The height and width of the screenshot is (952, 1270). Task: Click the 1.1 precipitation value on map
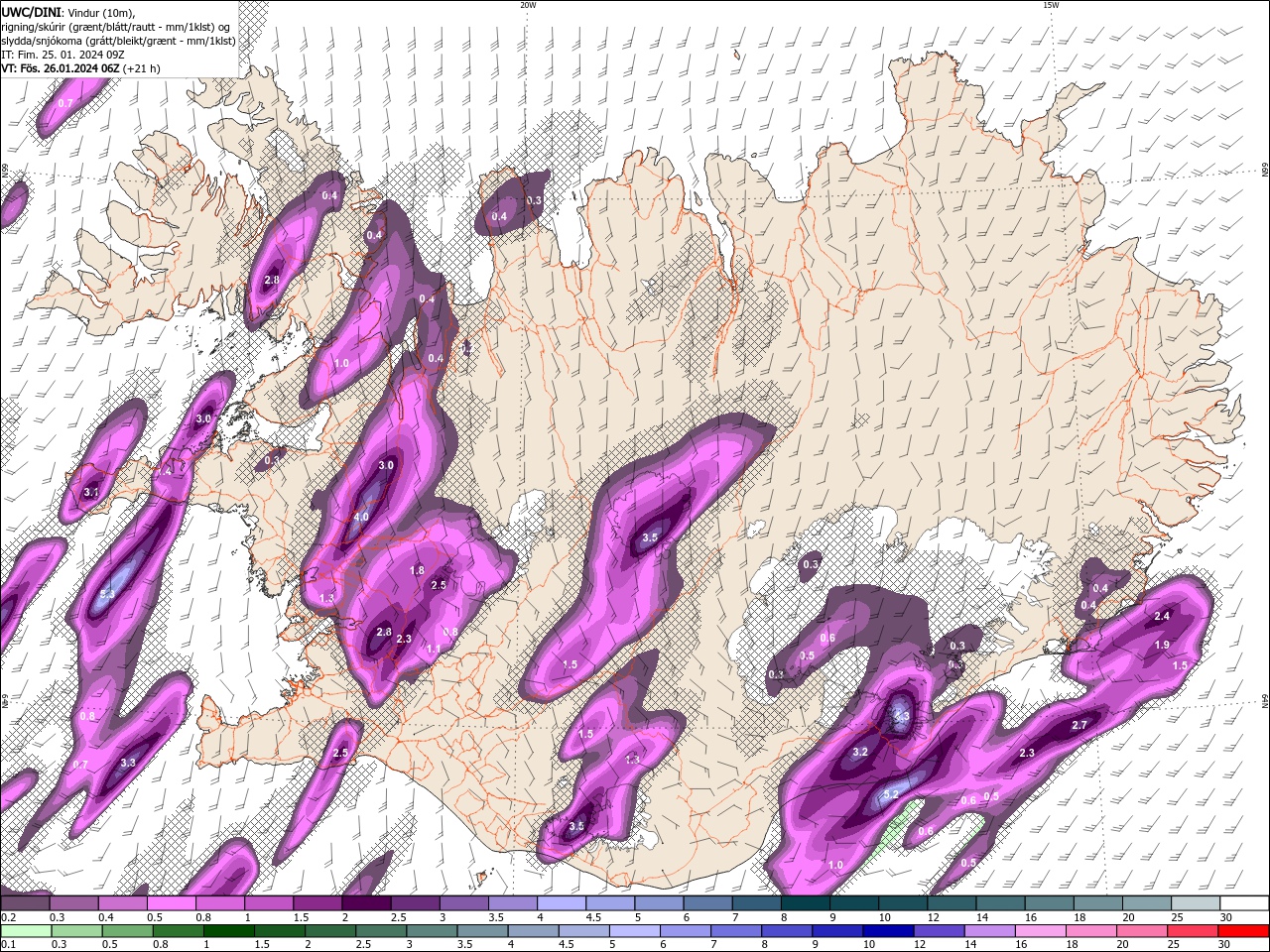point(434,649)
